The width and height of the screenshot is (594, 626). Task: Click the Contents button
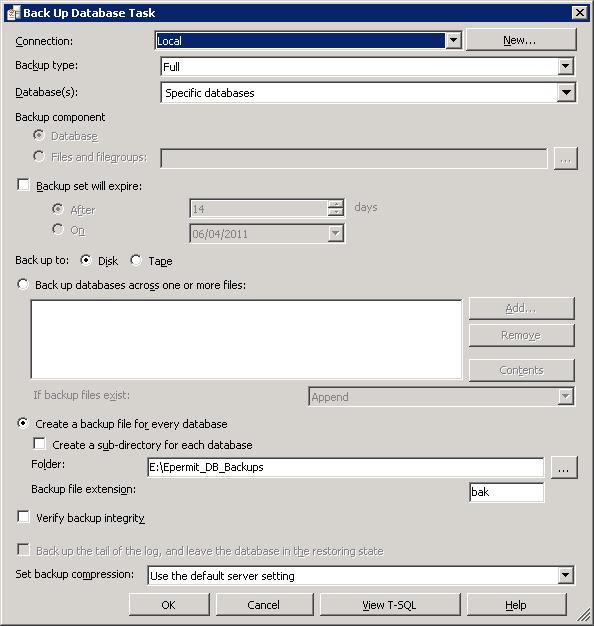click(521, 370)
